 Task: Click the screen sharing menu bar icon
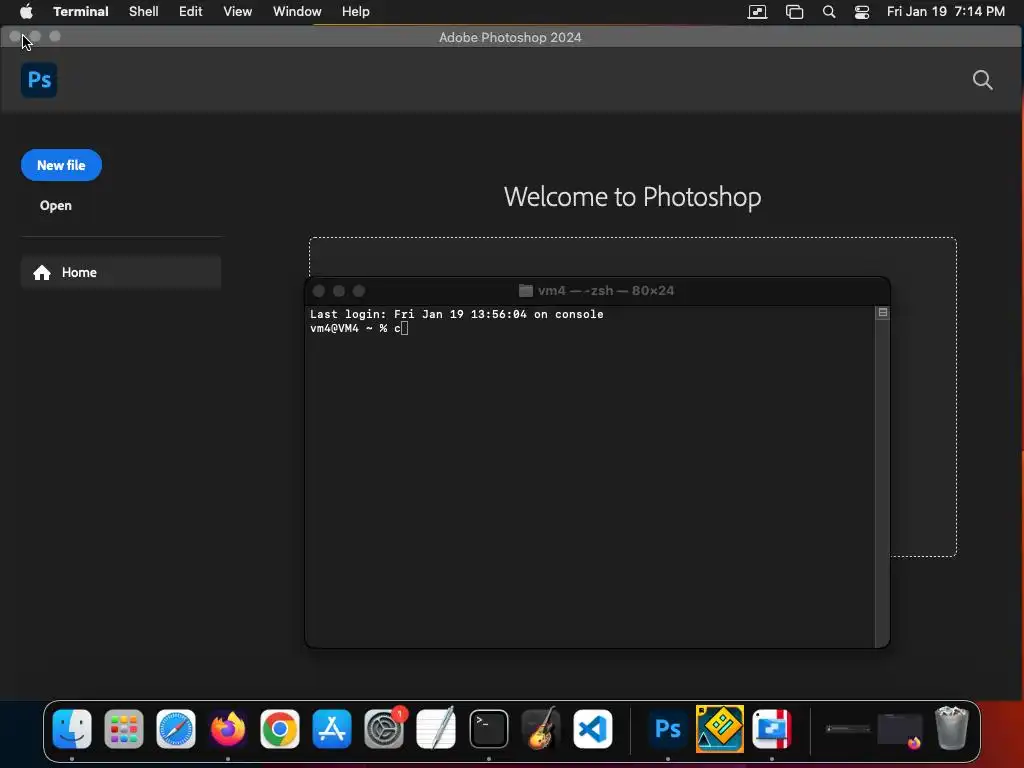(758, 12)
